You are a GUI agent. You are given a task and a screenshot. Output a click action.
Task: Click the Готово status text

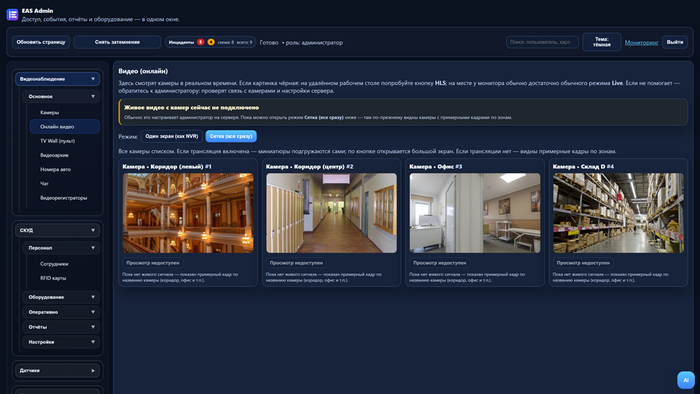coord(269,42)
